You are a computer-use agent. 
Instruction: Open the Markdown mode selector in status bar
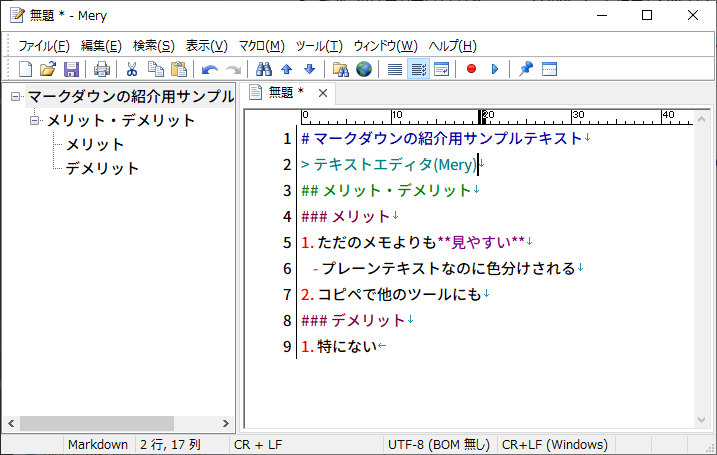[97, 444]
